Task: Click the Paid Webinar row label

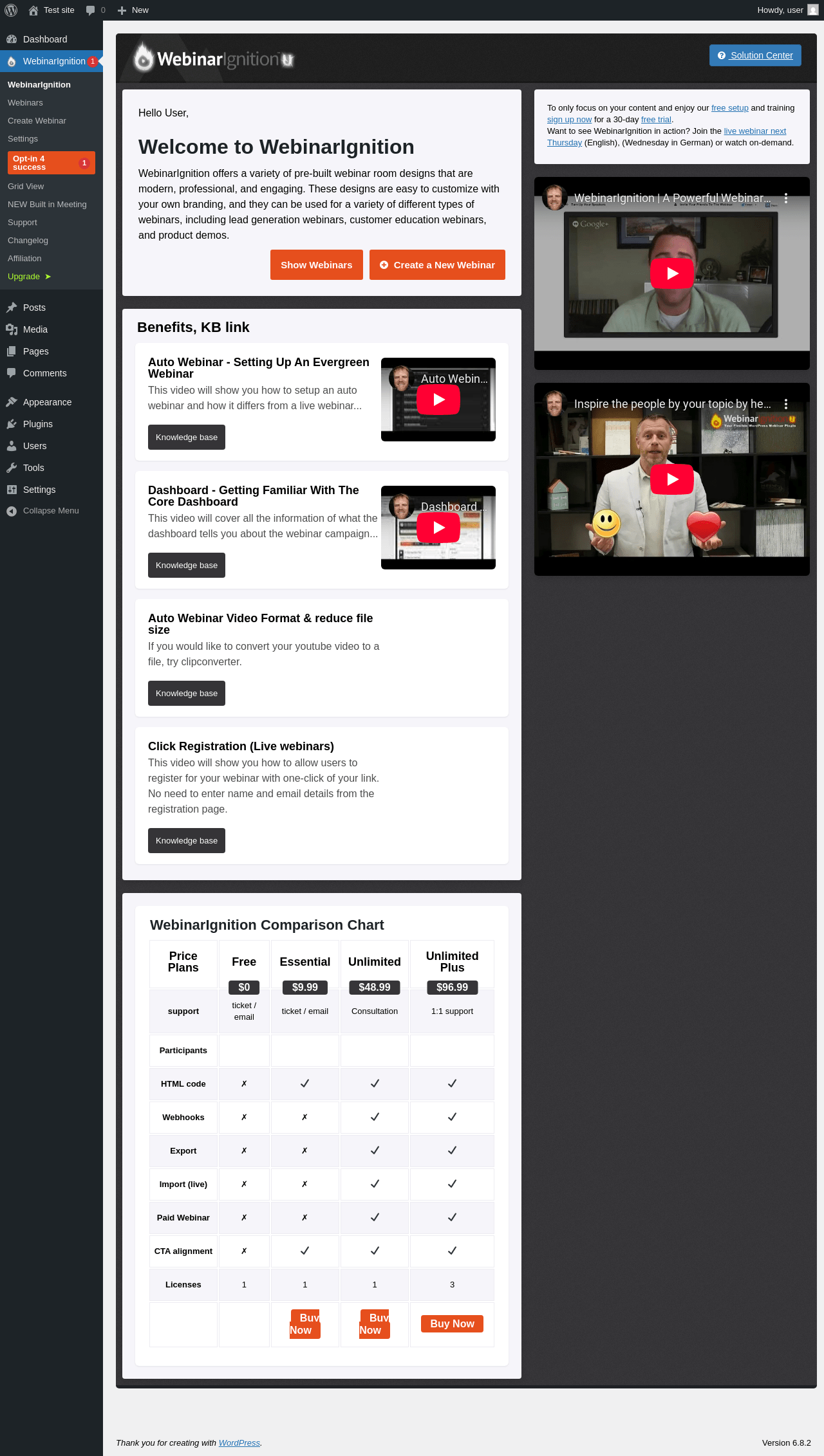Action: tap(183, 1218)
